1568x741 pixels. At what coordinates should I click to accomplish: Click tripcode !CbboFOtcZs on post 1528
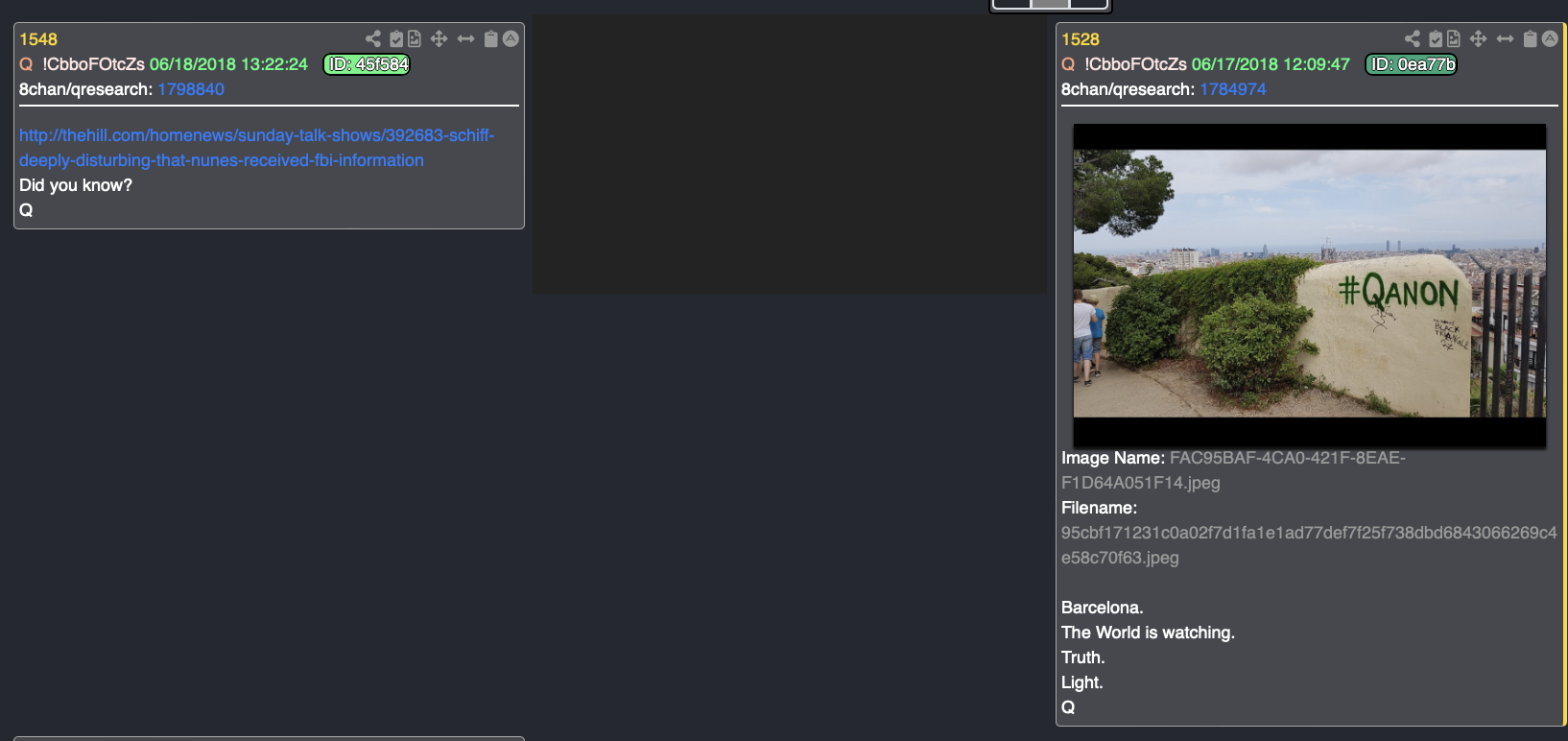1135,64
